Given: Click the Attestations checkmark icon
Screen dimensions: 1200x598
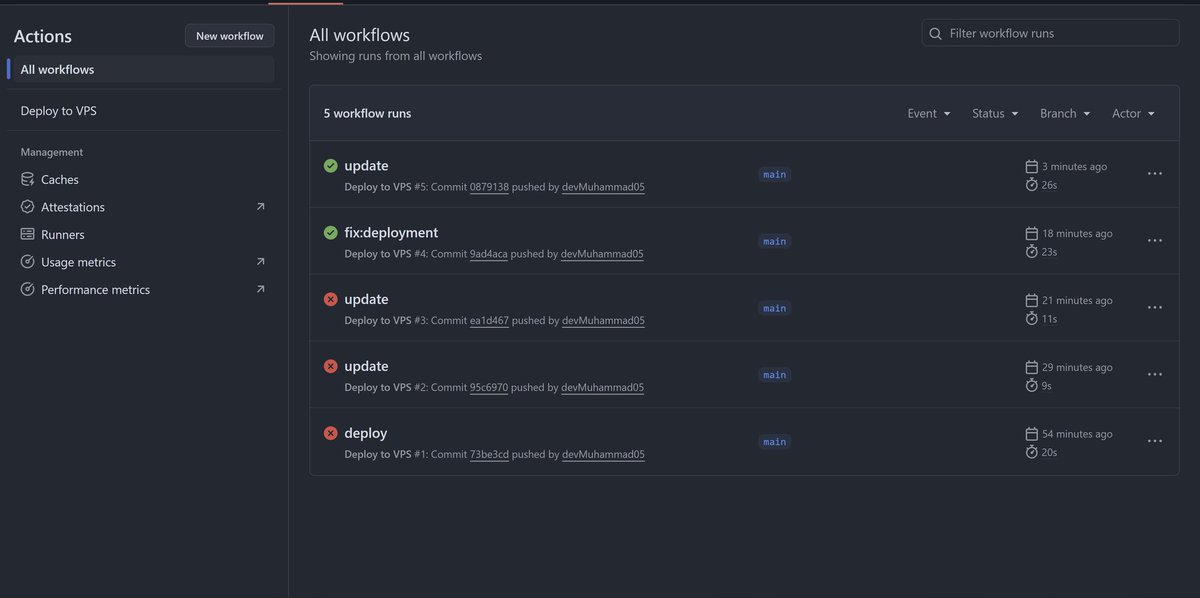Looking at the screenshot, I should [x=28, y=207].
